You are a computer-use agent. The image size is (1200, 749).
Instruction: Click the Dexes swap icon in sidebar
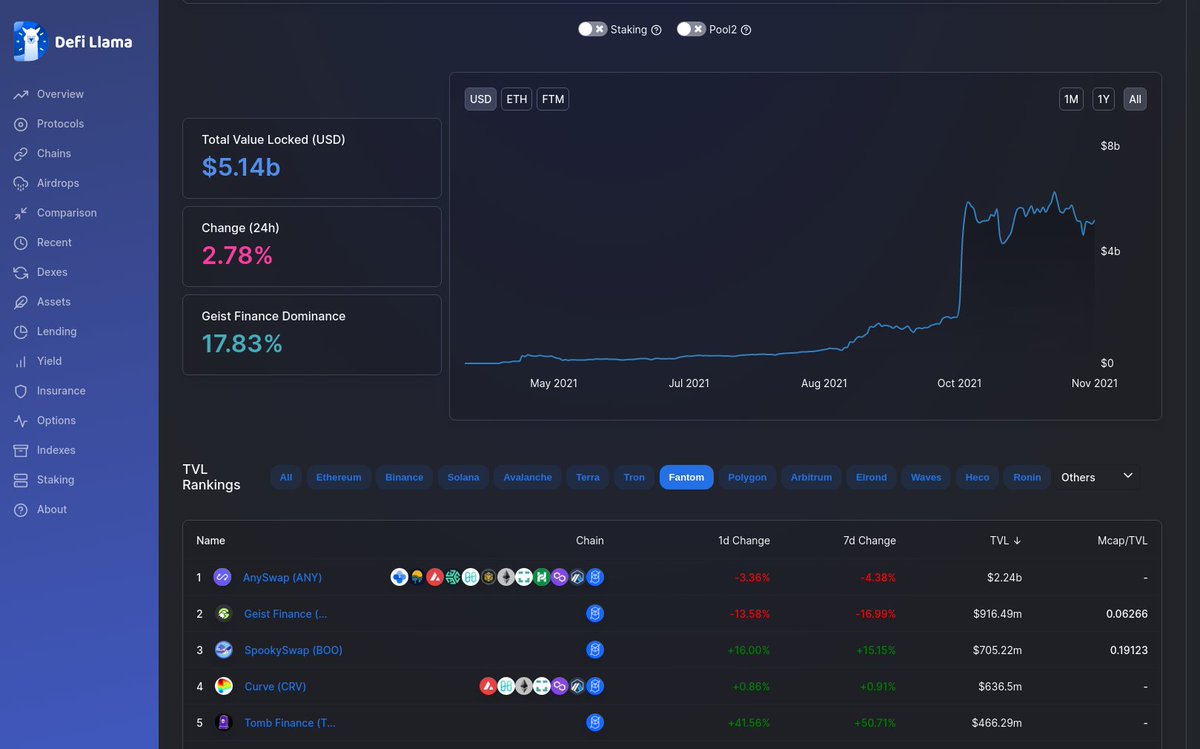(x=20, y=272)
